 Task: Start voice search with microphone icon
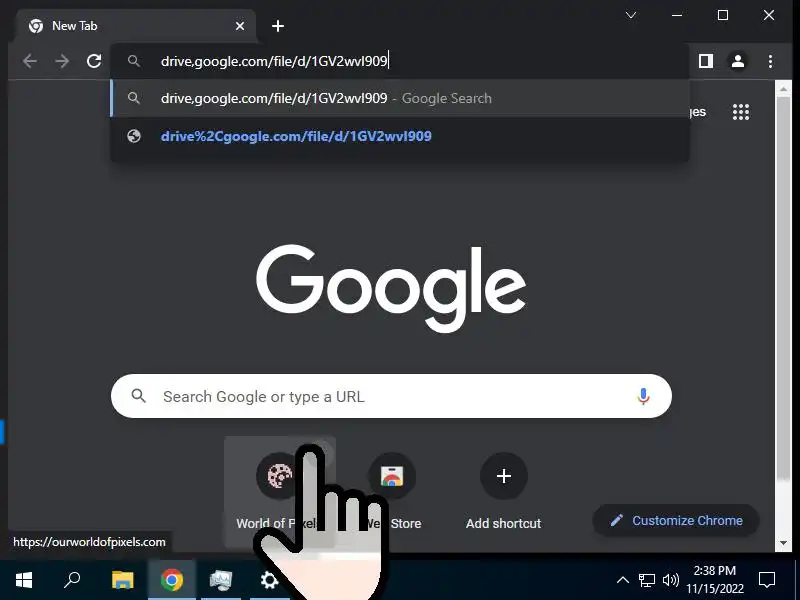pos(643,396)
